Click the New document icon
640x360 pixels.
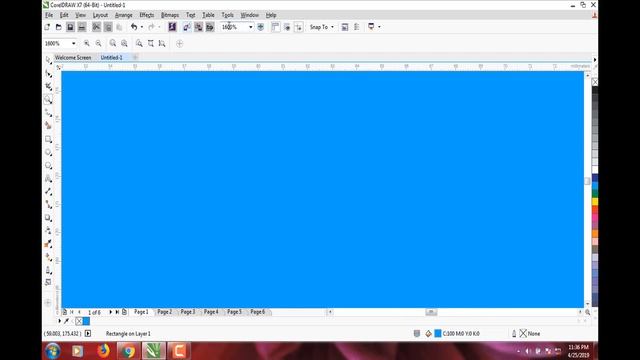click(x=47, y=27)
